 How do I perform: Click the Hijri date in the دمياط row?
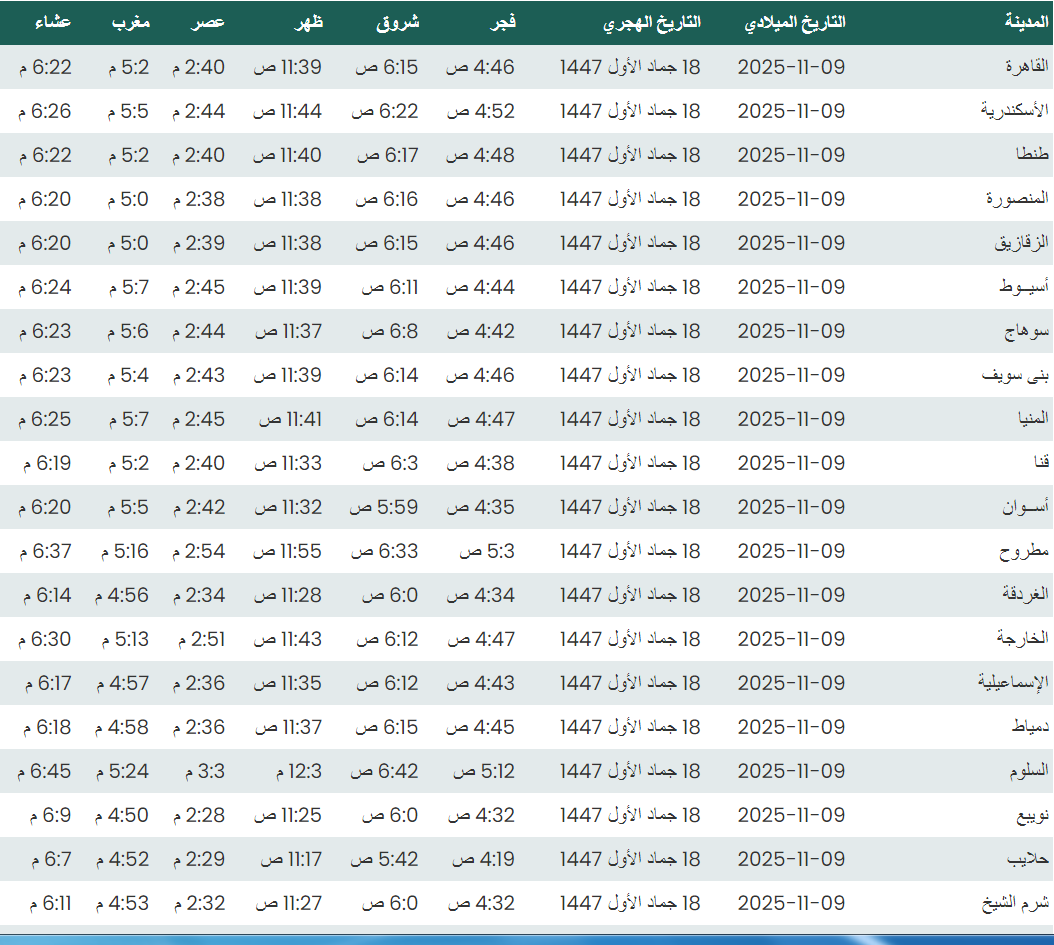click(630, 727)
